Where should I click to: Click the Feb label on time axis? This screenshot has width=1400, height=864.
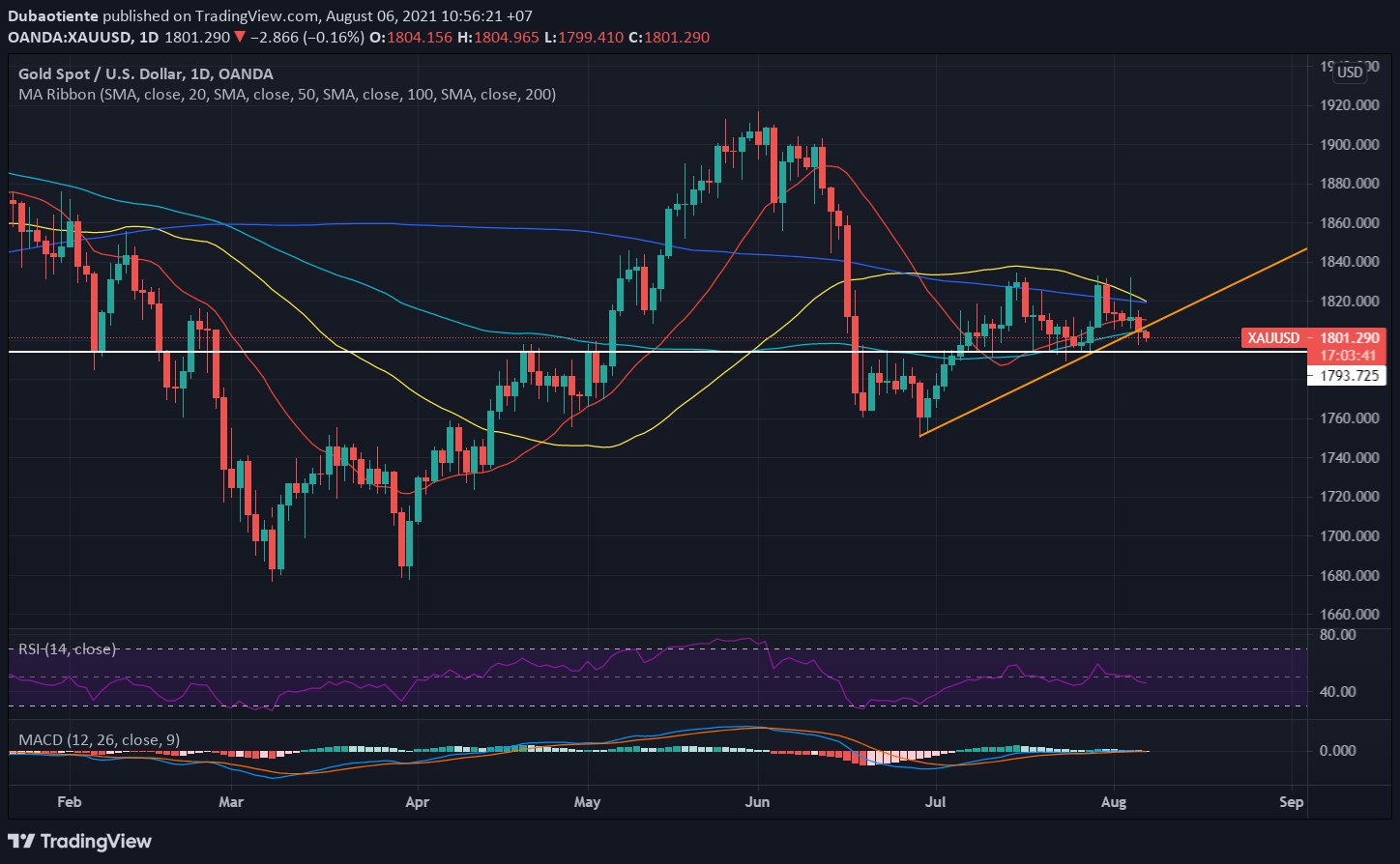[69, 801]
